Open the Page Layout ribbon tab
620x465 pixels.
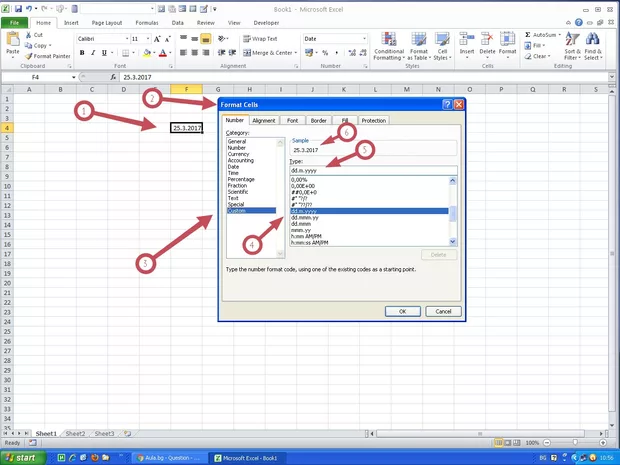pyautogui.click(x=109, y=21)
